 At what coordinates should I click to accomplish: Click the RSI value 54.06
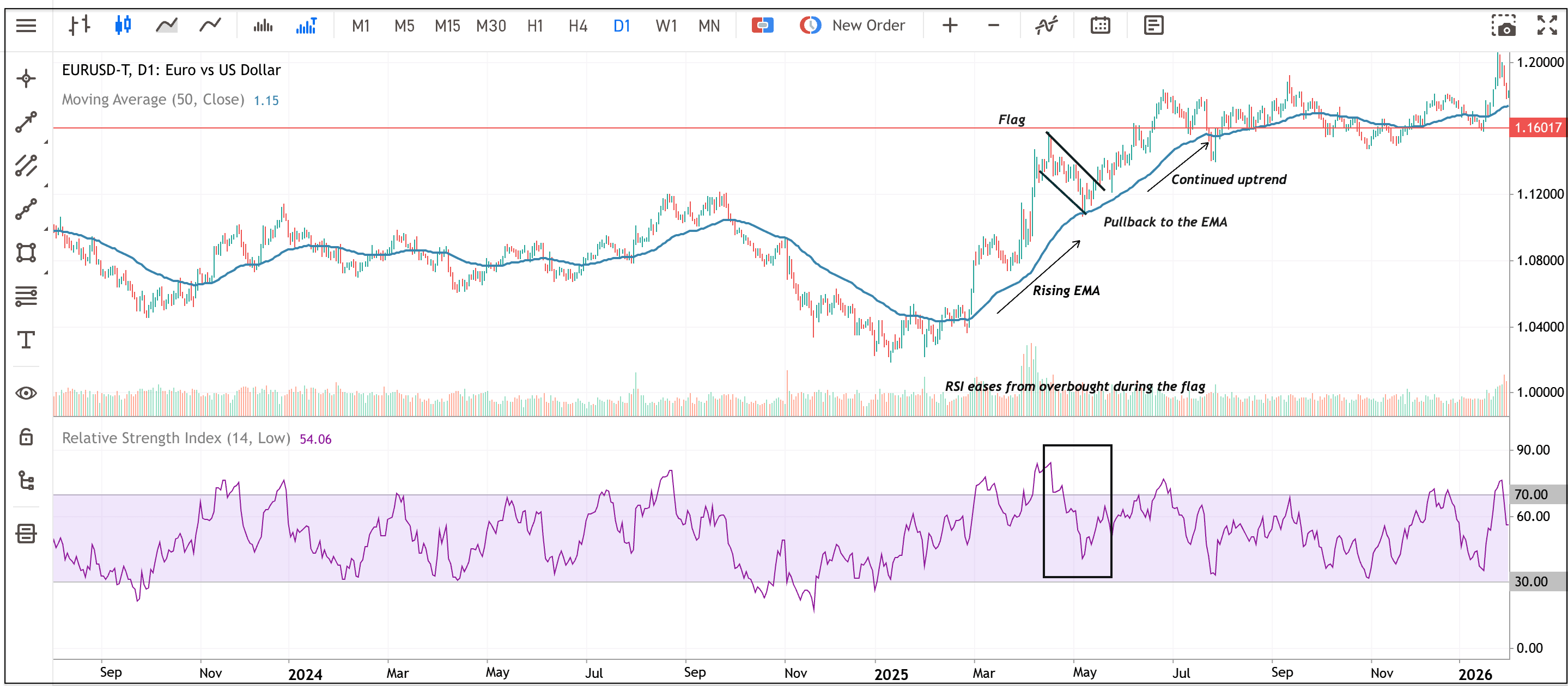pyautogui.click(x=315, y=439)
